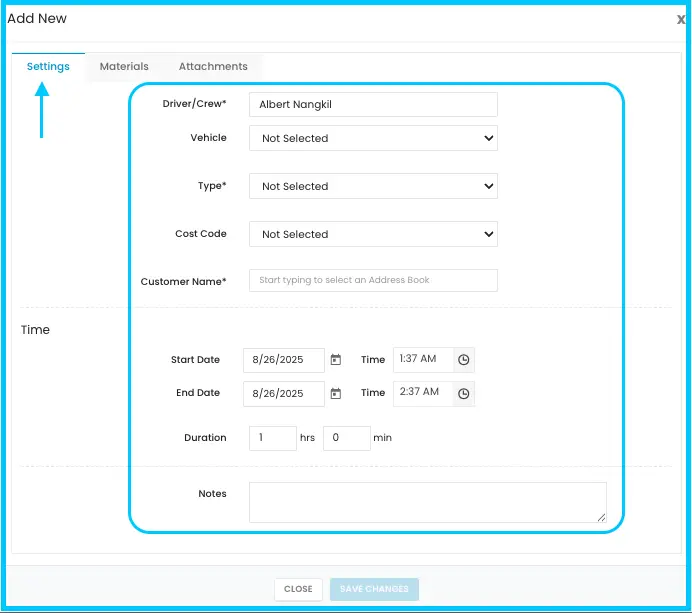Click the Customer Name address book field
This screenshot has height=613, width=692.
[373, 280]
